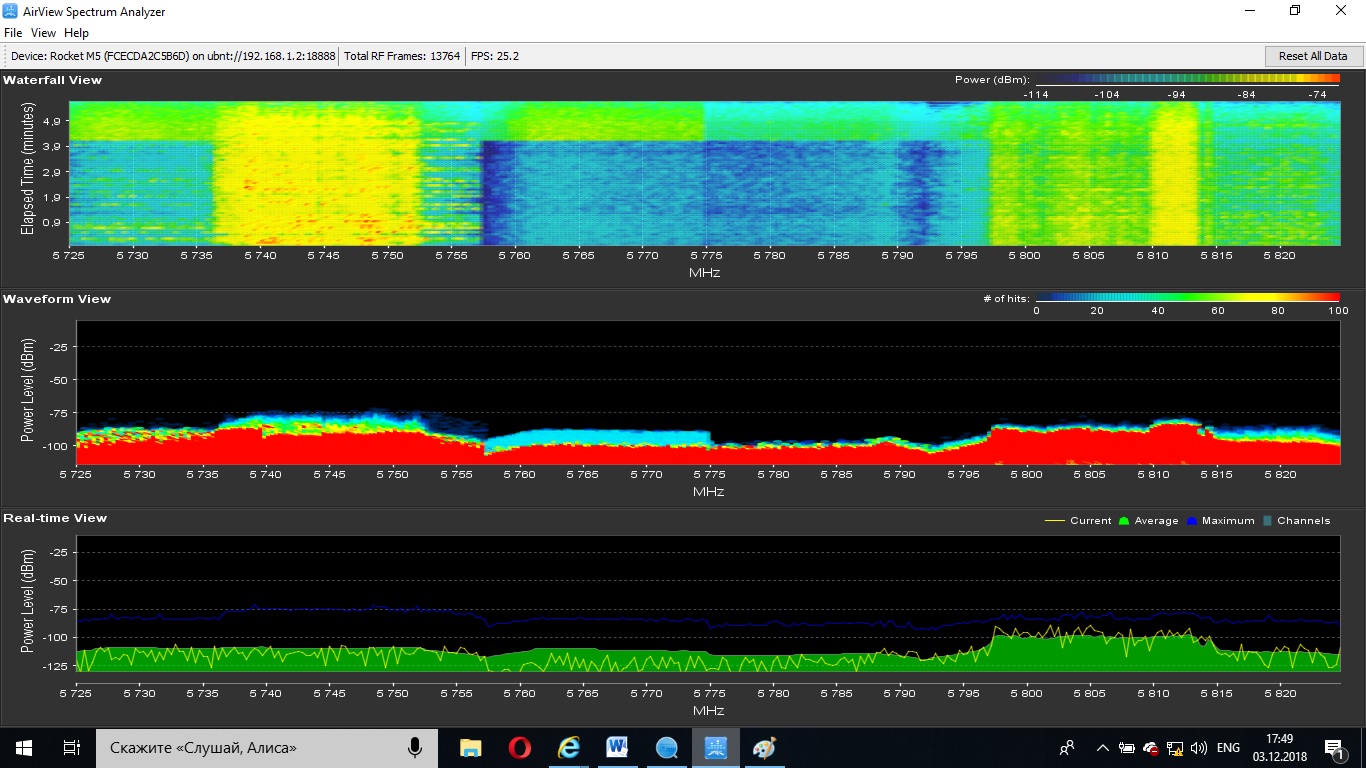Open the notification action center
The height and width of the screenshot is (768, 1366).
pos(1334,747)
